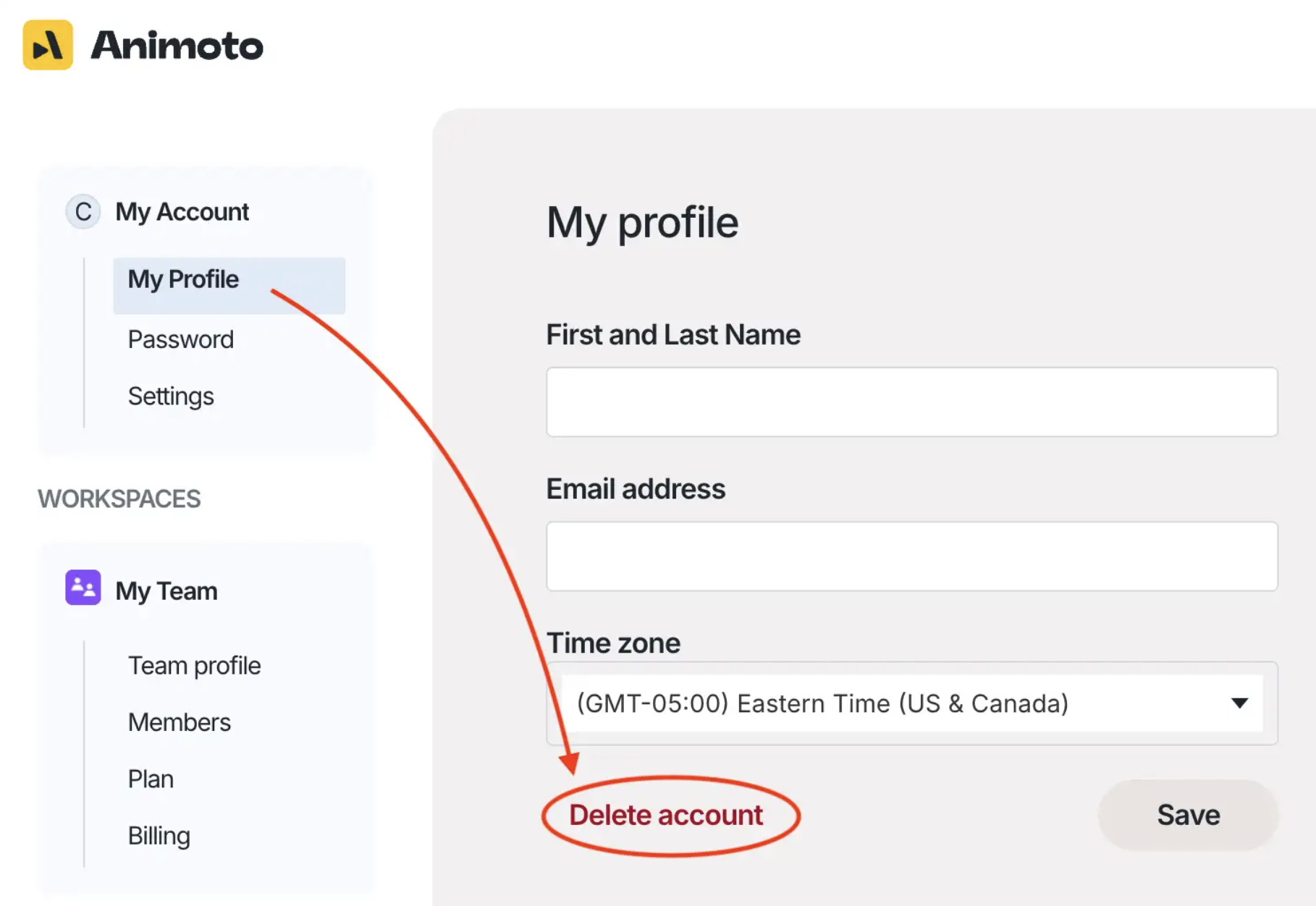Focus the Email address field
The image size is (1316, 906).
pos(912,556)
